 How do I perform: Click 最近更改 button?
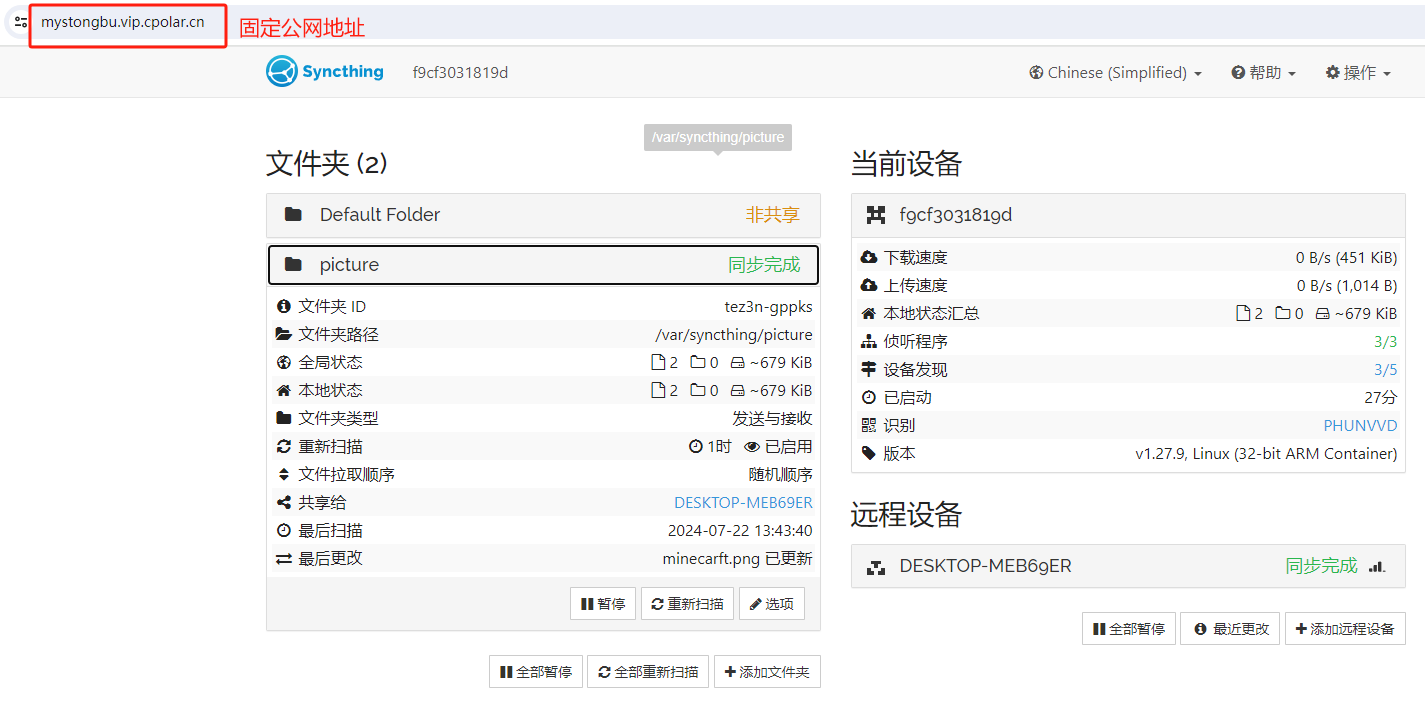coord(1230,629)
